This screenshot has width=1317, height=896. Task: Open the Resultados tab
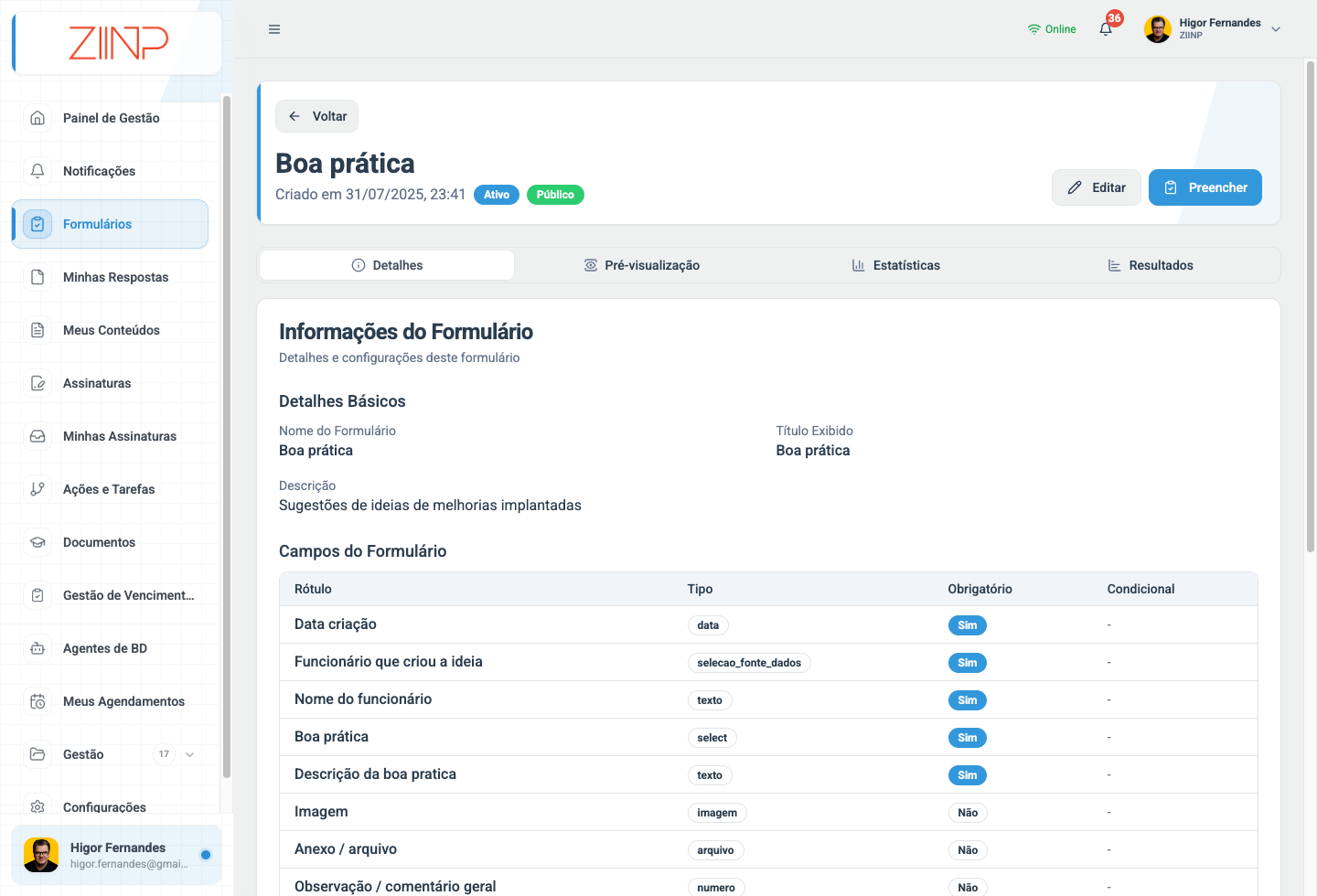coord(1150,265)
